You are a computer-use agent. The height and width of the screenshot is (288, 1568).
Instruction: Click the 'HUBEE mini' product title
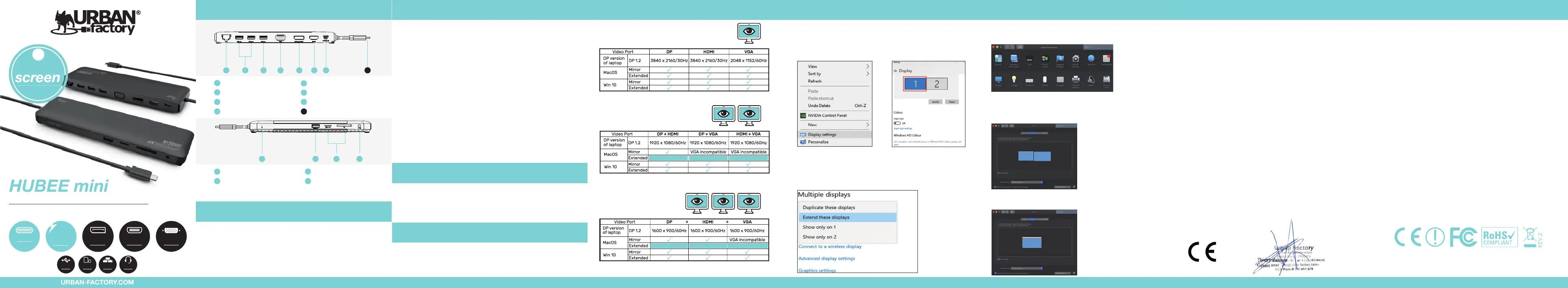tap(59, 186)
